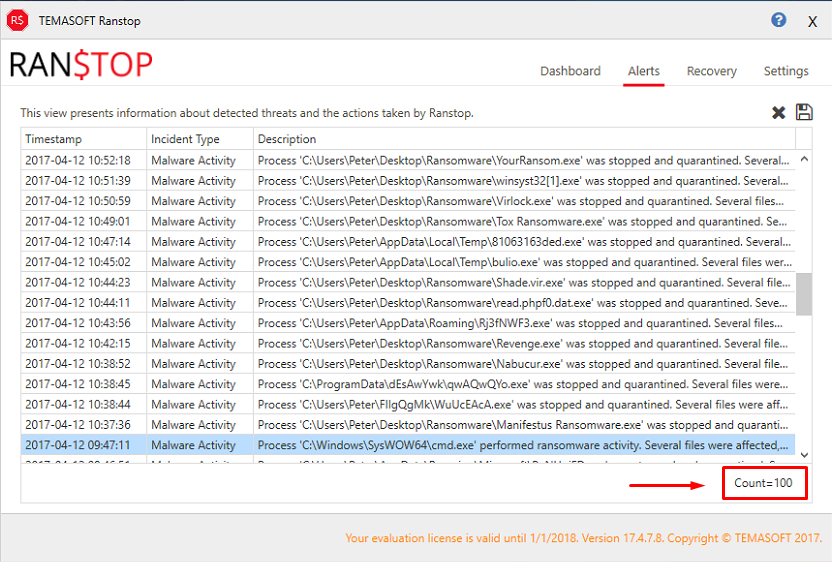Click timestamp 2017-04-12 10:50:59
The image size is (832, 562).
coord(78,201)
